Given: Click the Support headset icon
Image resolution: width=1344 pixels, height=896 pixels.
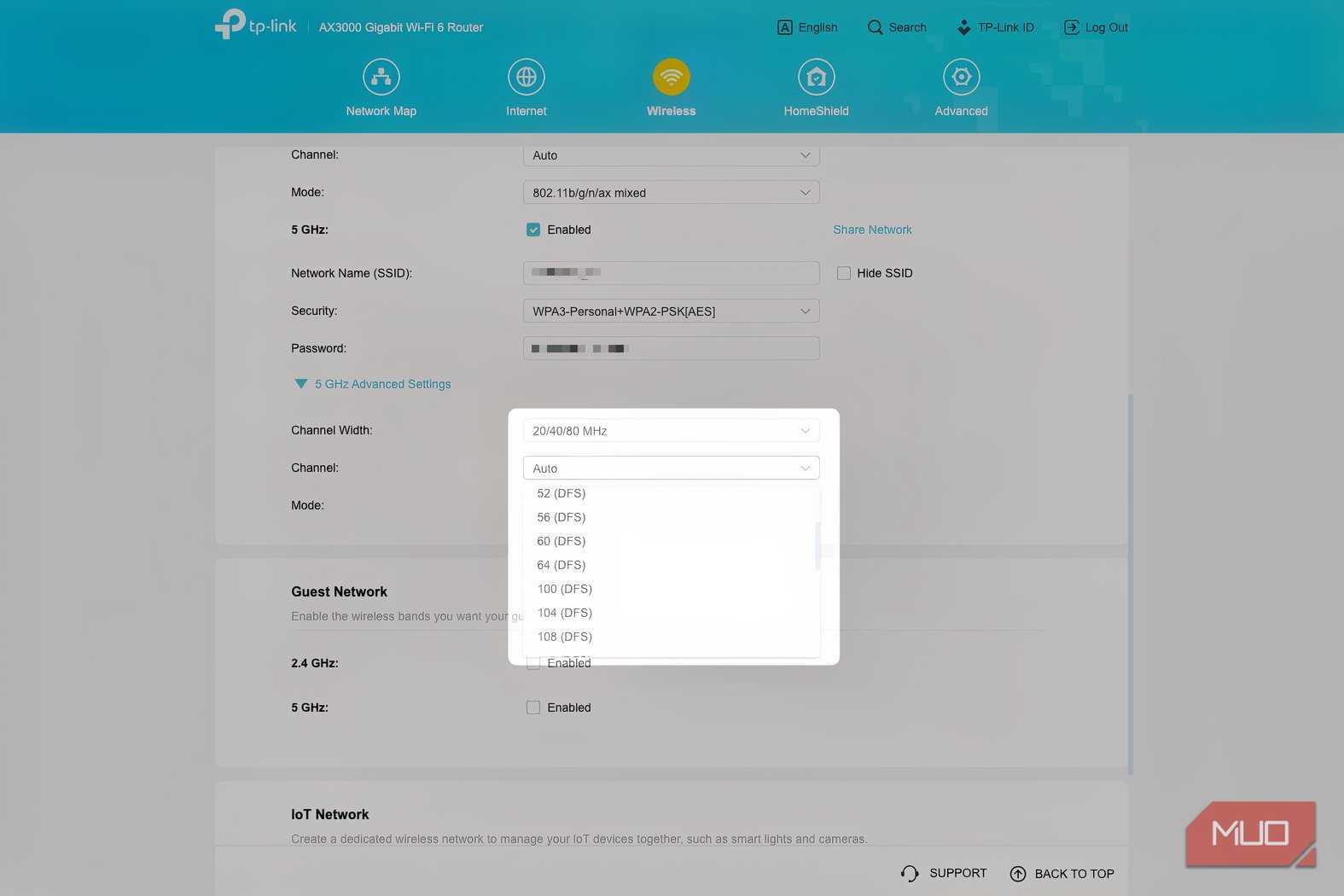Looking at the screenshot, I should tap(910, 874).
